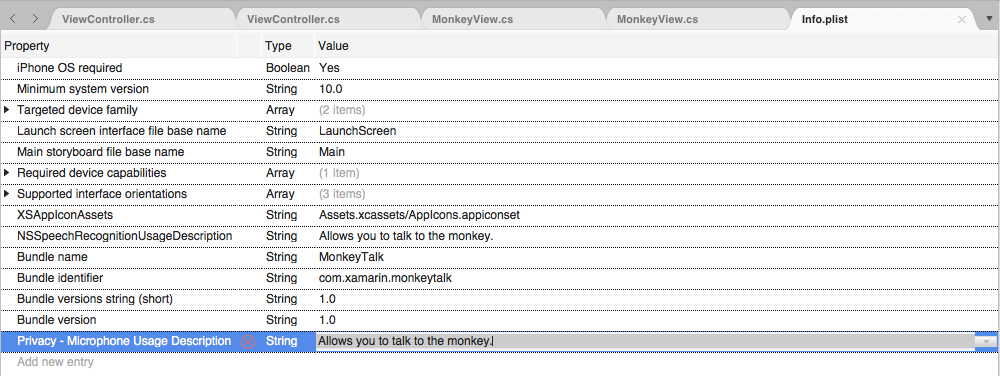Select the Bundle name value MonkeyTalk
This screenshot has width=1000, height=376.
351,257
